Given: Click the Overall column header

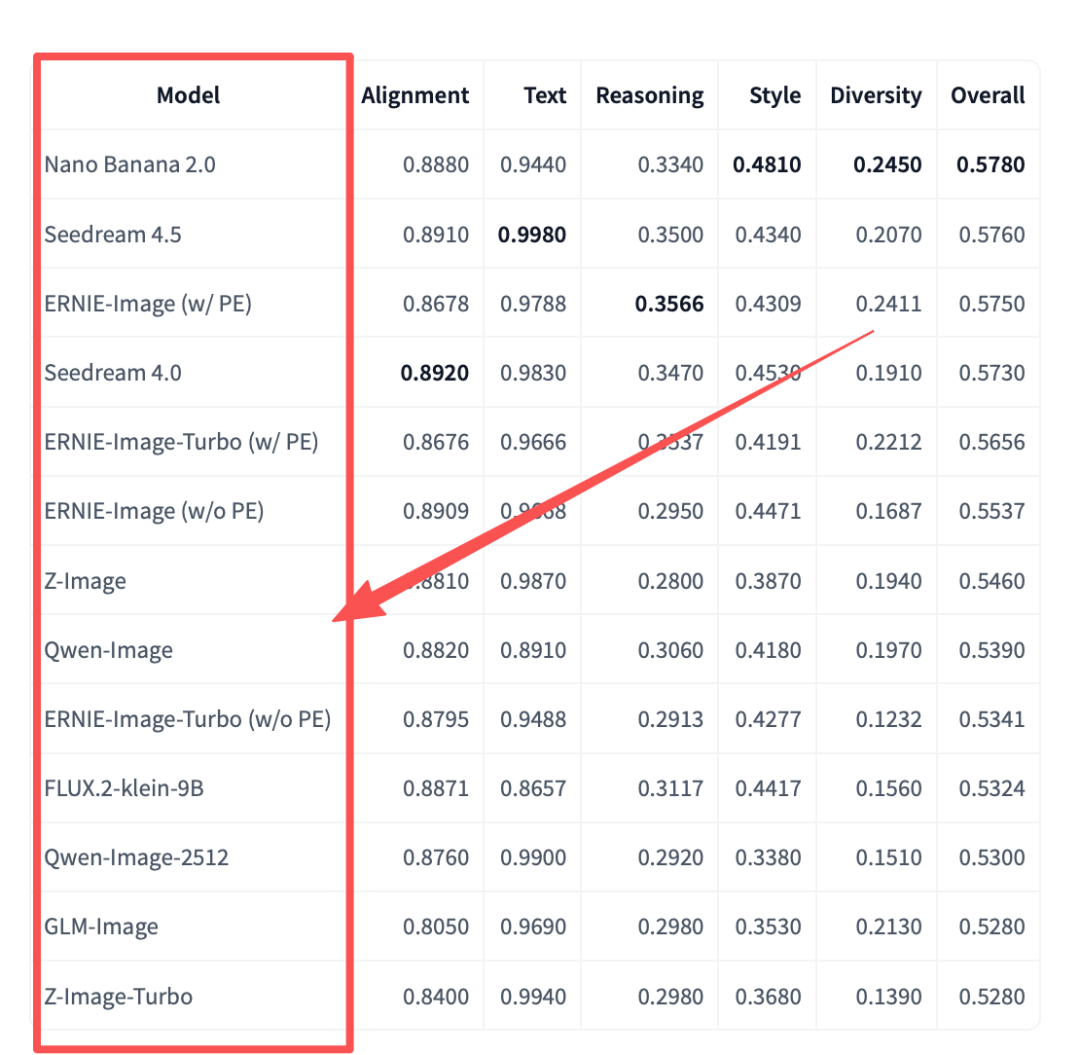Looking at the screenshot, I should pyautogui.click(x=988, y=95).
